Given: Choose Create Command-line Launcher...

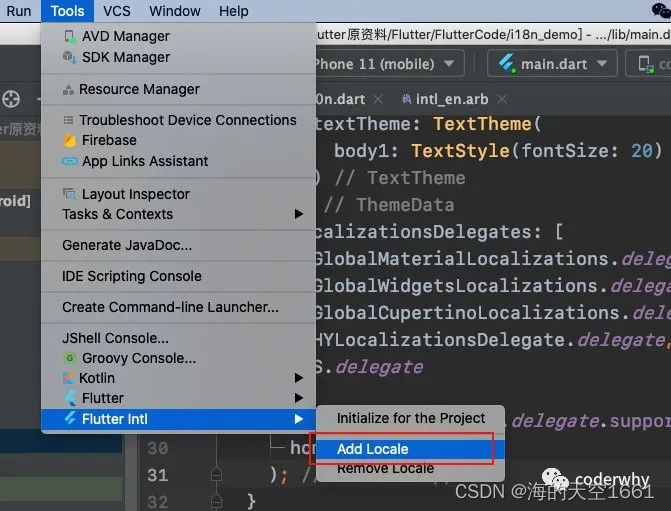Looking at the screenshot, I should click(178, 307).
